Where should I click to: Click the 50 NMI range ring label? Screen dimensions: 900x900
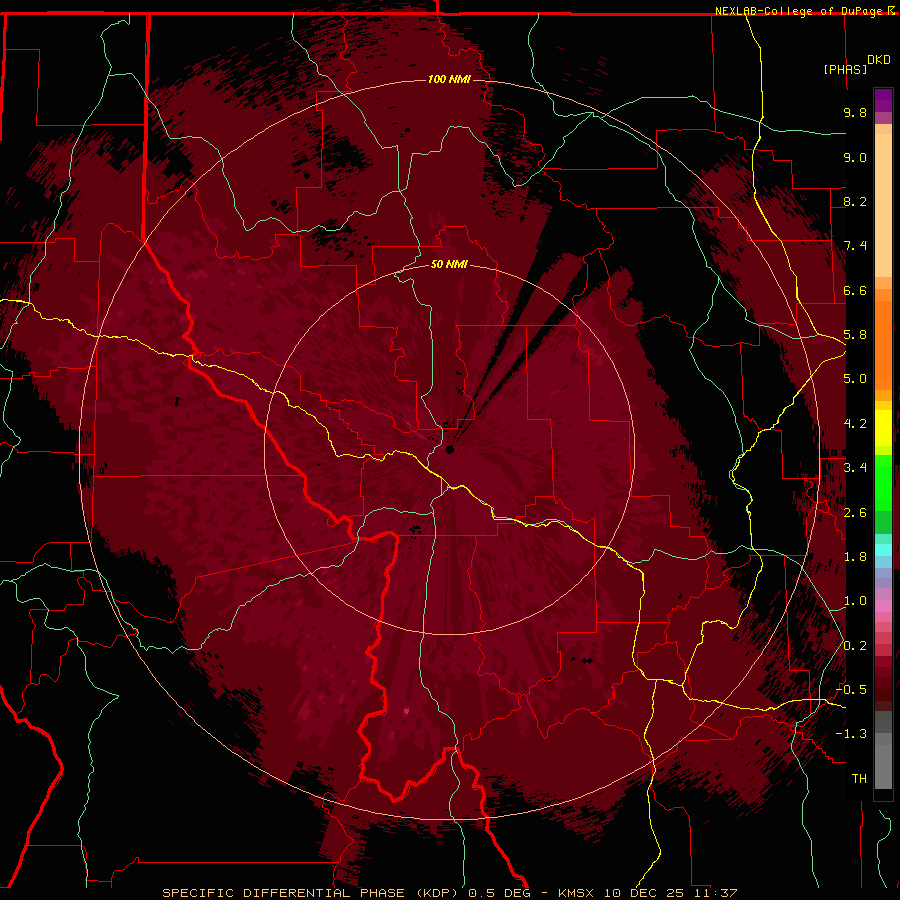[x=449, y=264]
